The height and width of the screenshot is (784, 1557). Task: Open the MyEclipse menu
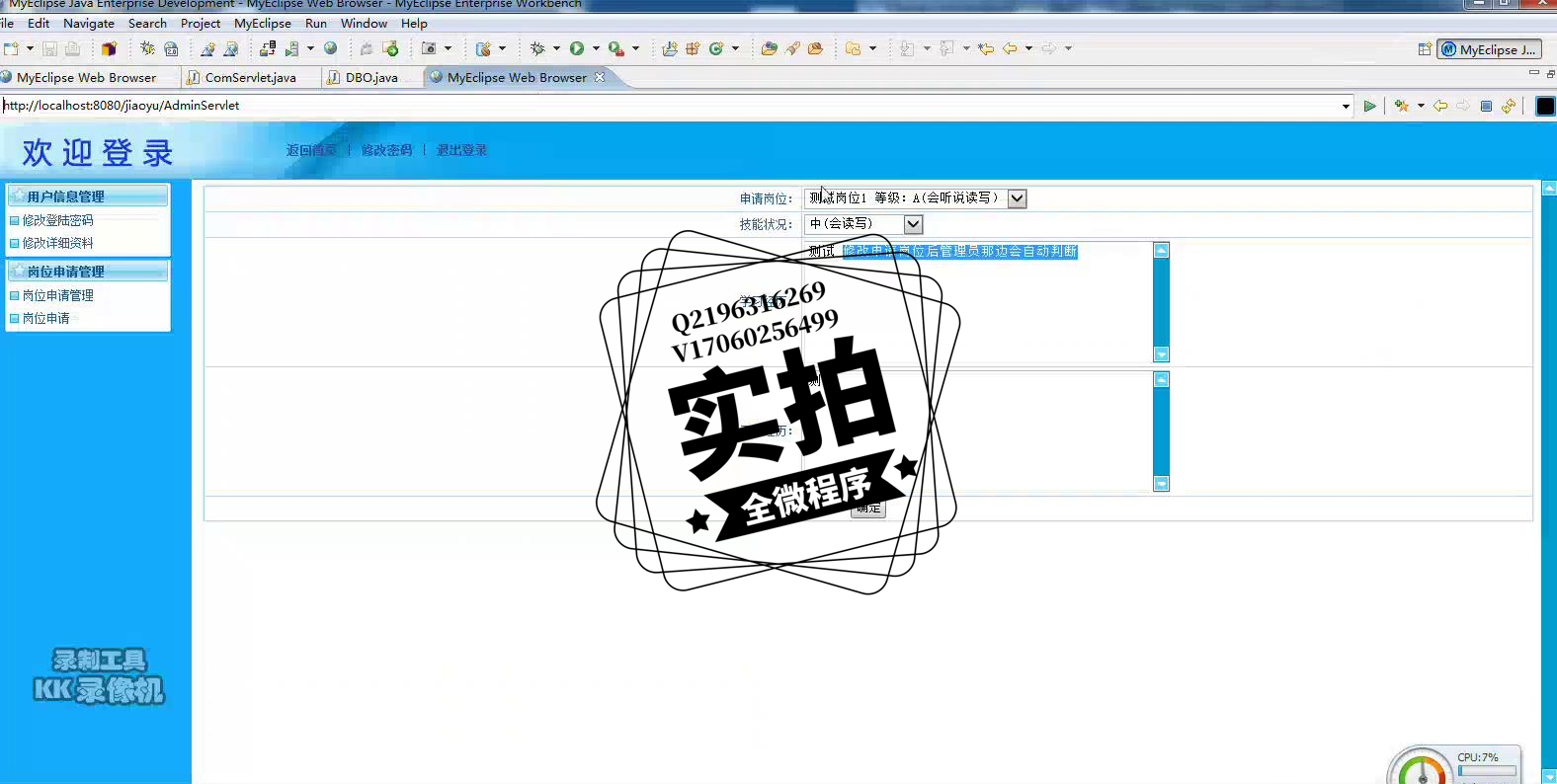[x=263, y=23]
